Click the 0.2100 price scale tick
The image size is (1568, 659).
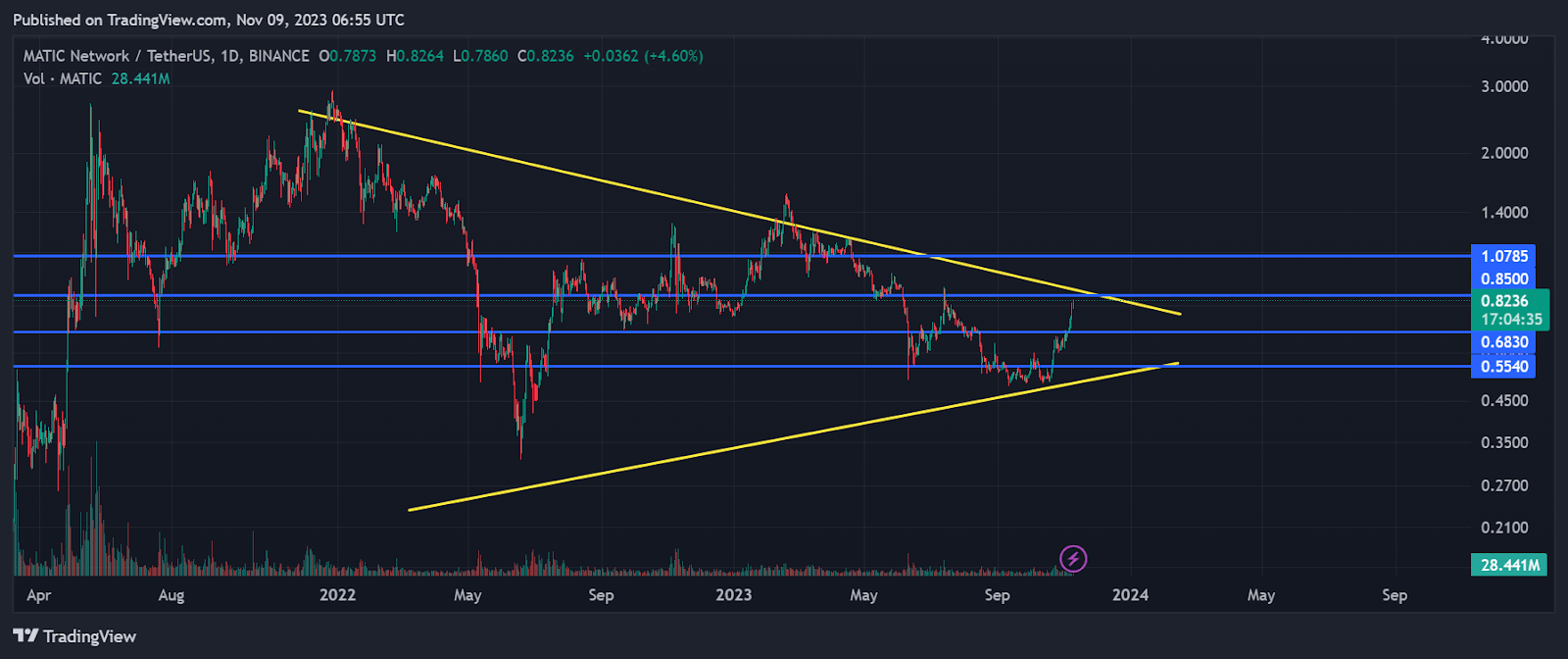1504,528
